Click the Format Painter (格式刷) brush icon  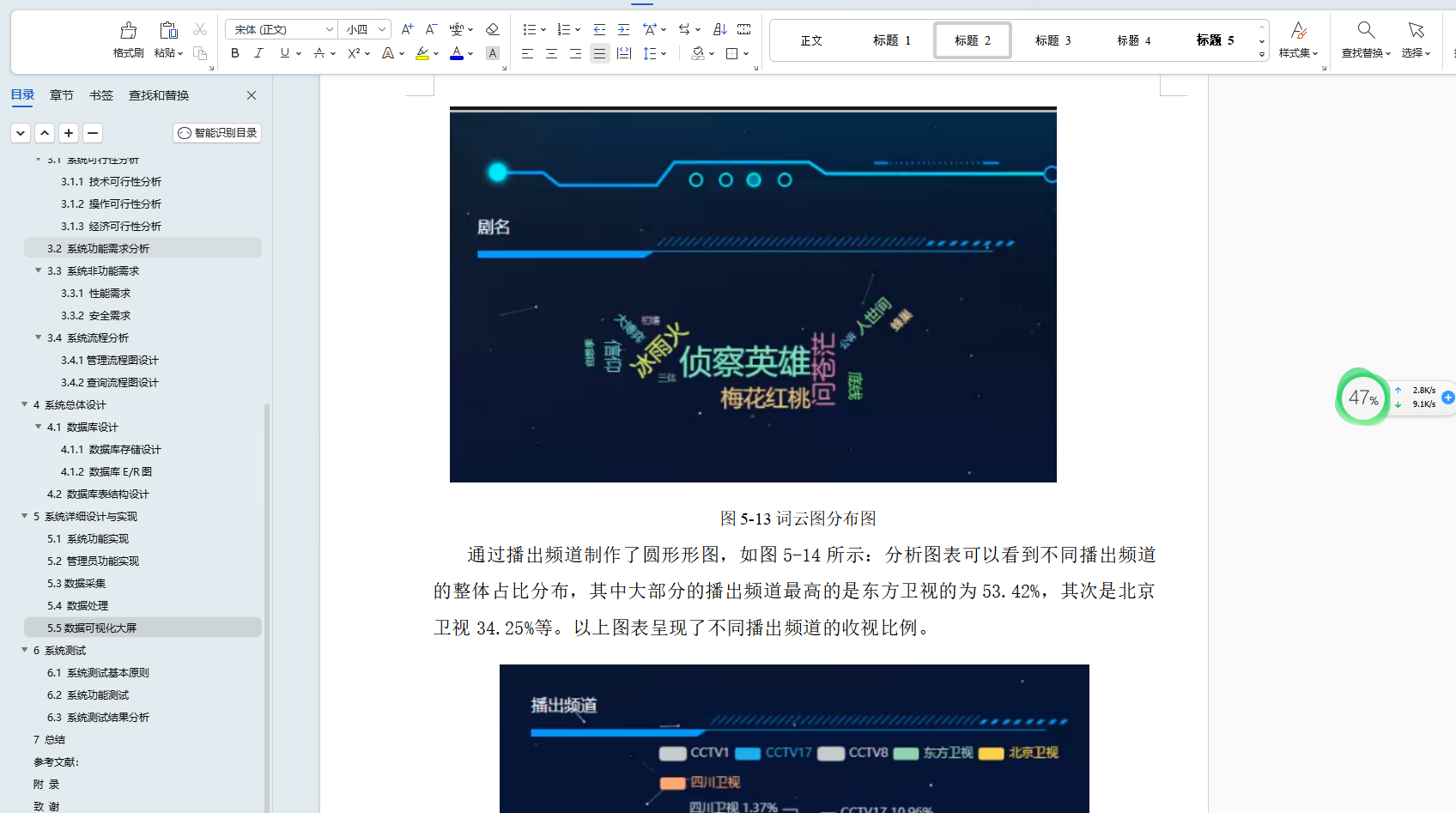click(x=129, y=31)
